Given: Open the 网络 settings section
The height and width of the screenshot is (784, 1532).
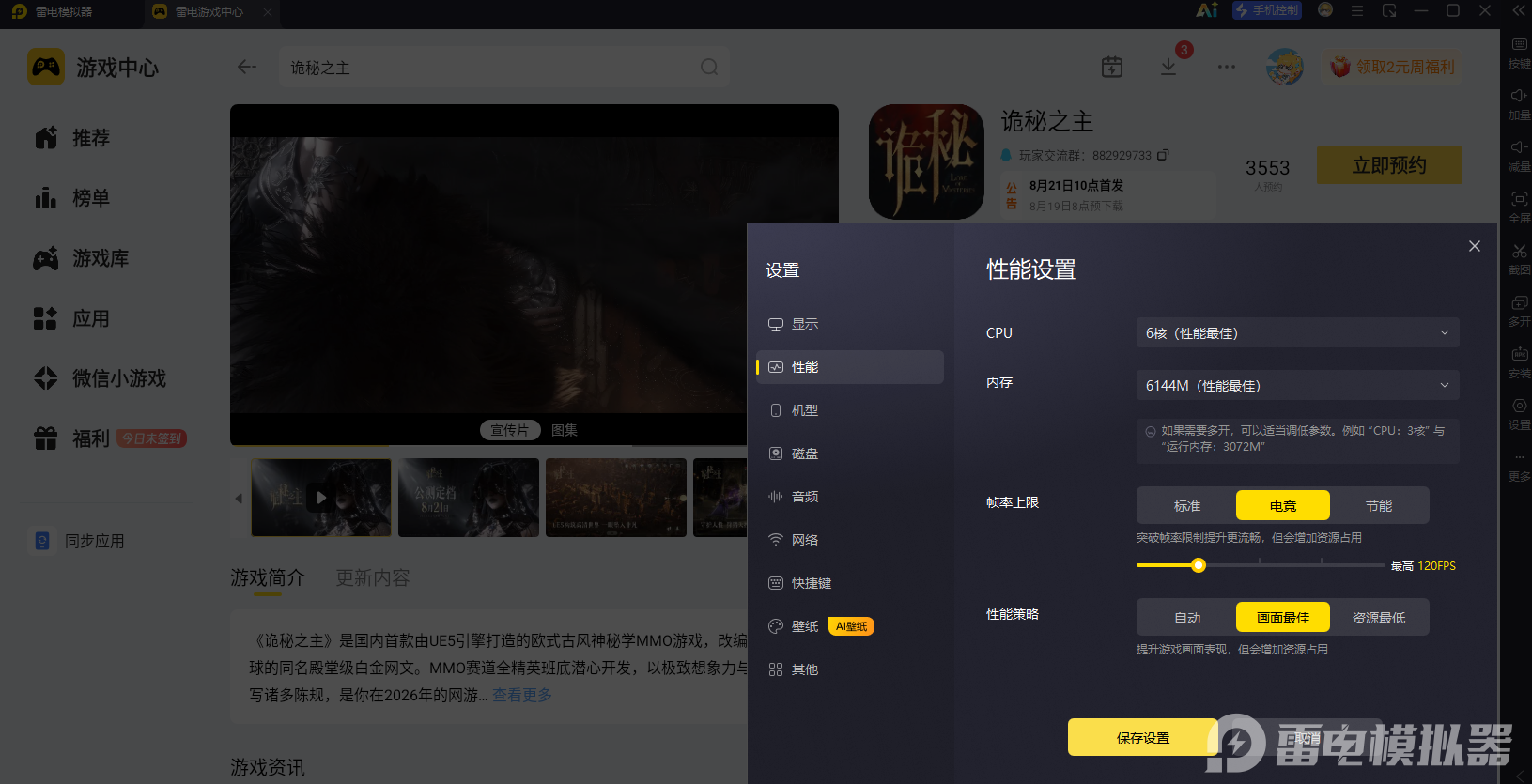Looking at the screenshot, I should tap(849, 540).
